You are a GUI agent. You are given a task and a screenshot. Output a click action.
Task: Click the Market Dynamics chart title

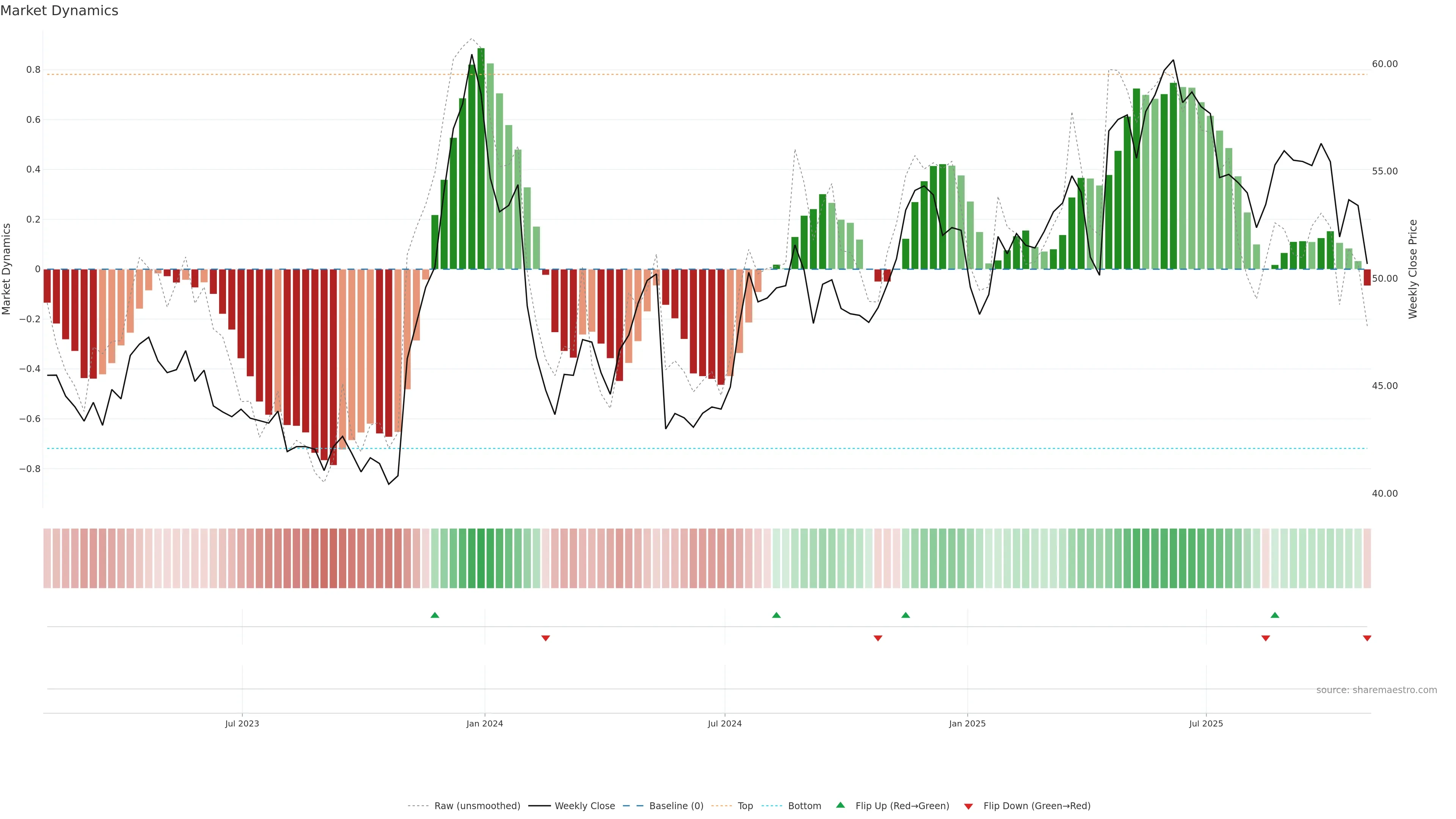(x=60, y=11)
